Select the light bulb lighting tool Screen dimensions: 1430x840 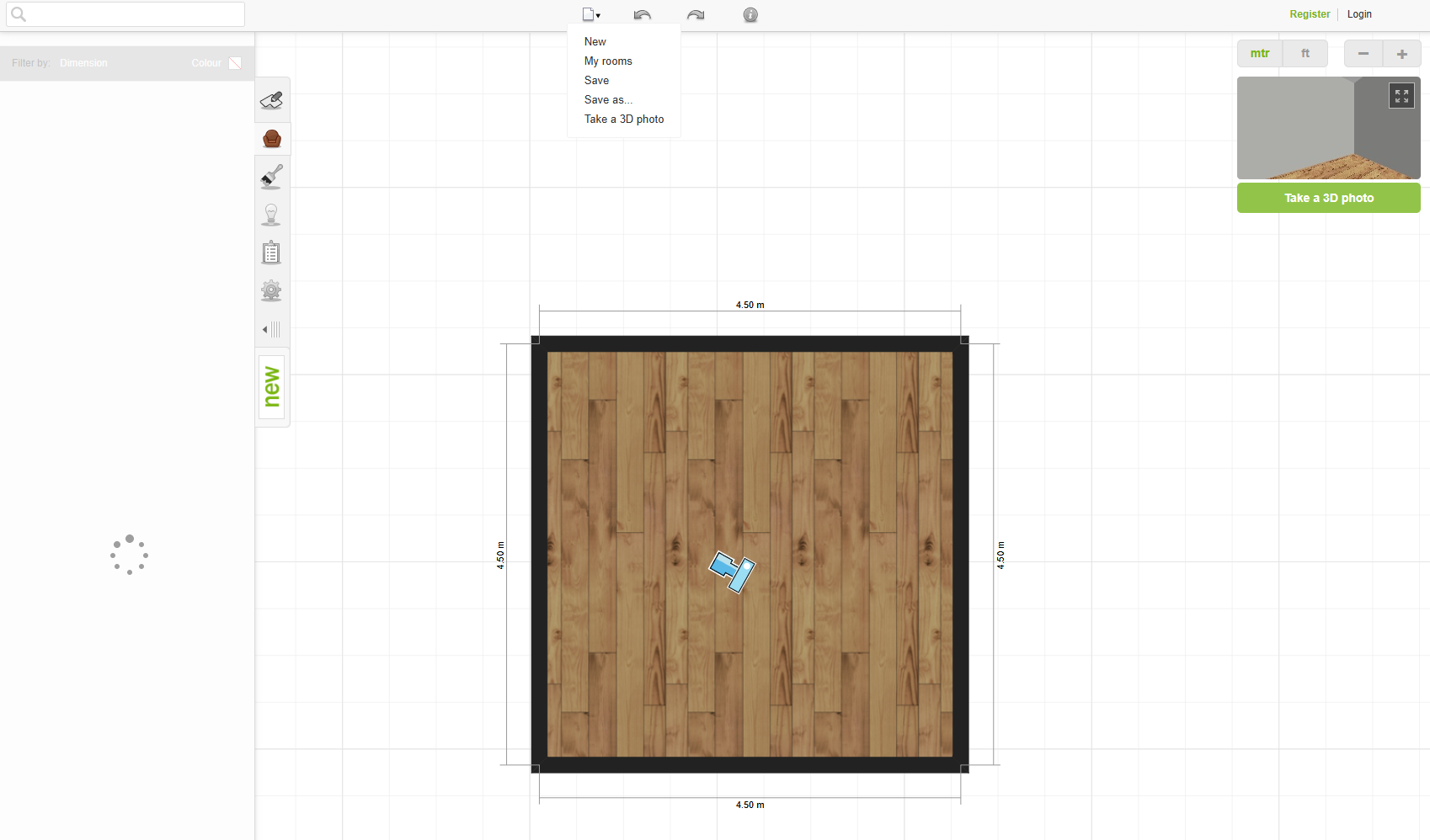coord(271,215)
